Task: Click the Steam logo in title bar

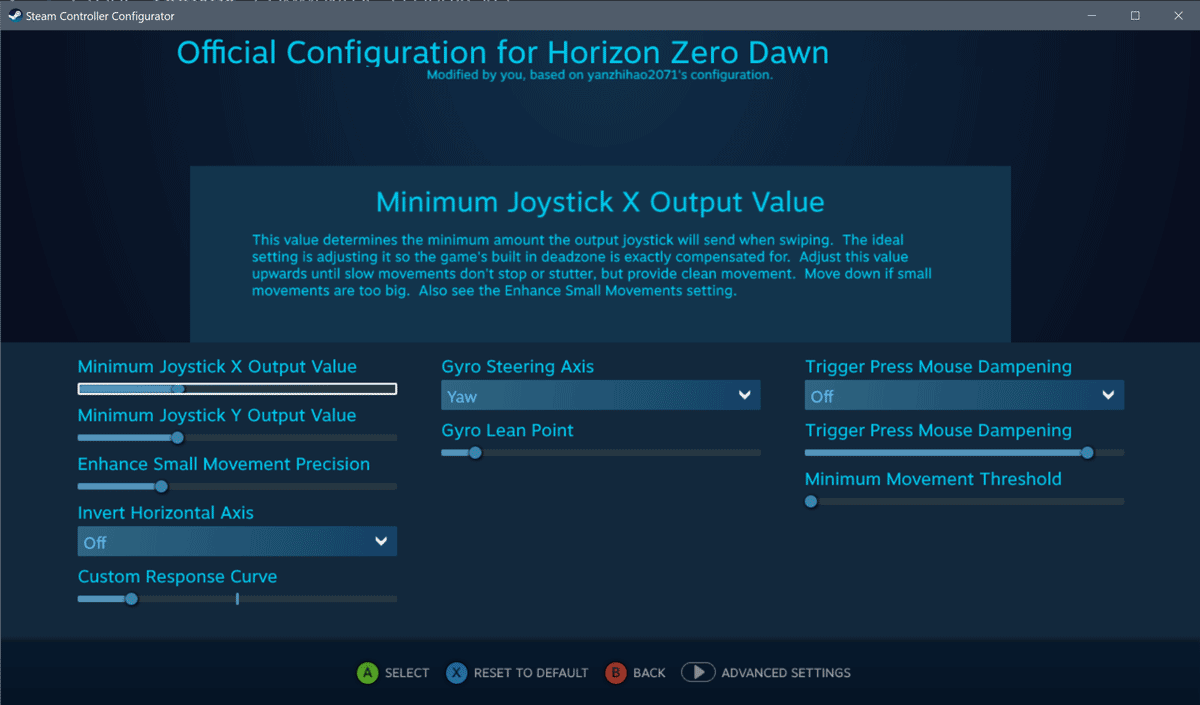Action: (x=15, y=16)
